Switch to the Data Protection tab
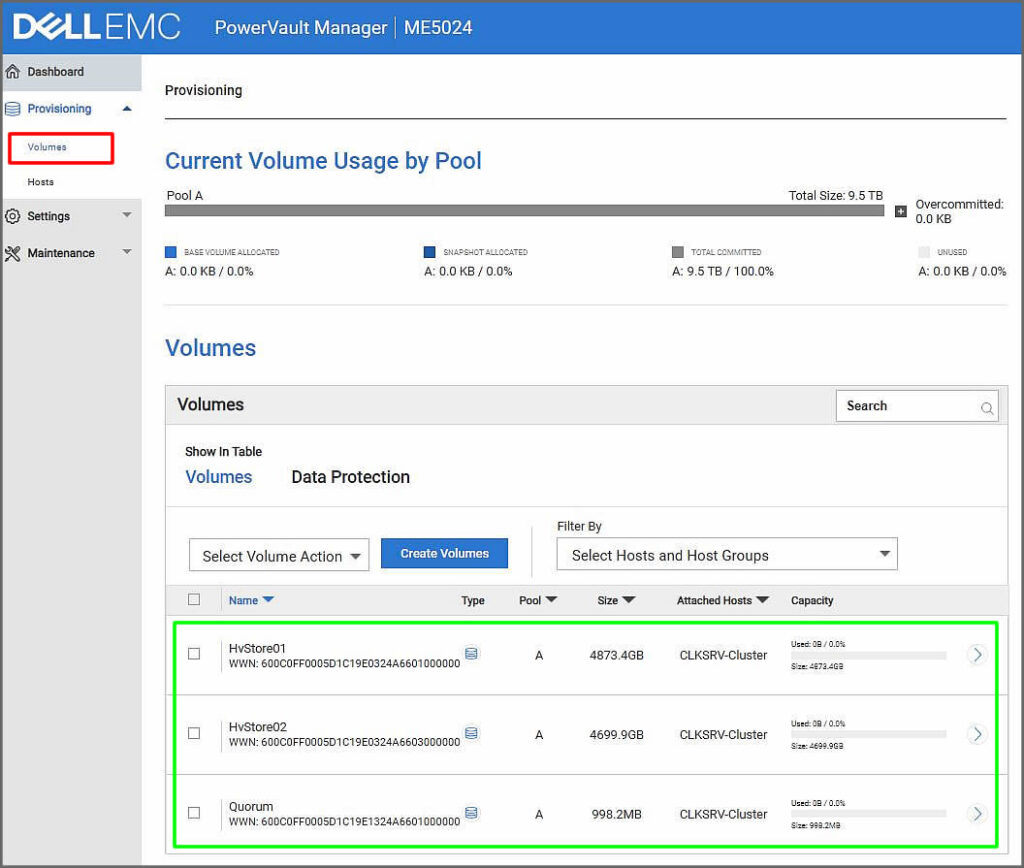This screenshot has height=868, width=1024. 351,477
